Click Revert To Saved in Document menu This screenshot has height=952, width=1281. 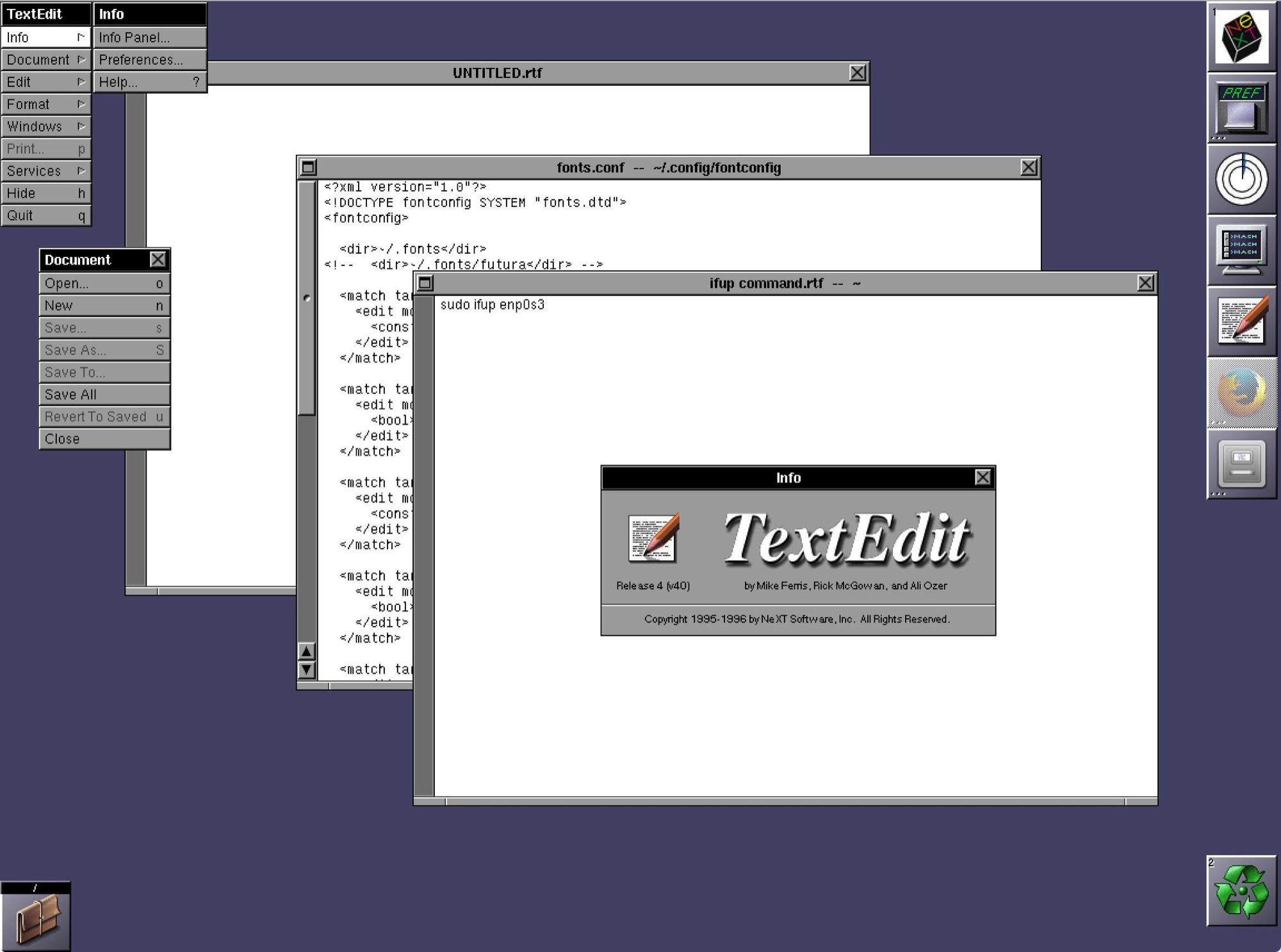(x=104, y=416)
